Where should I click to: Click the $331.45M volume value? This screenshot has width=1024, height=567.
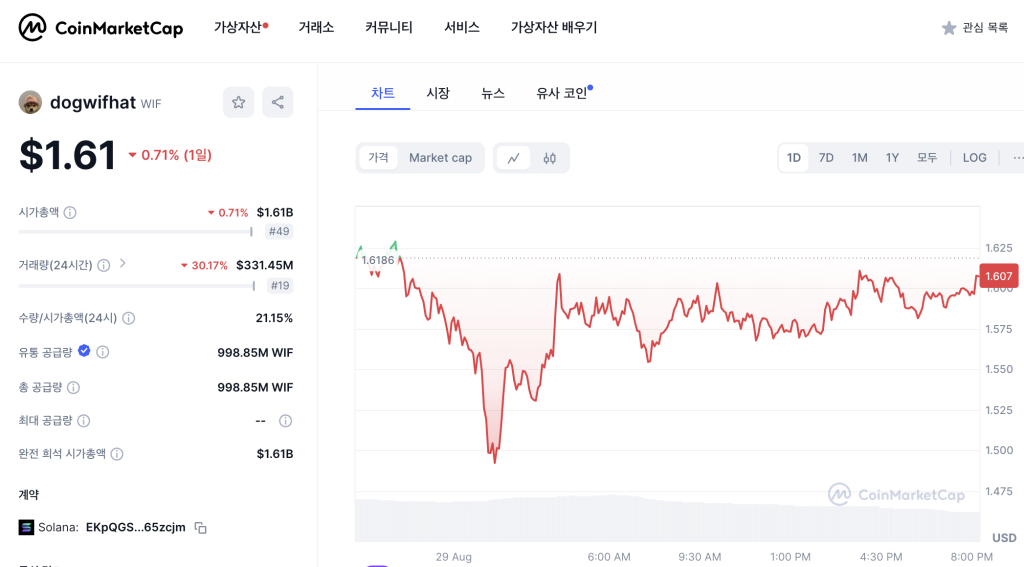point(264,265)
